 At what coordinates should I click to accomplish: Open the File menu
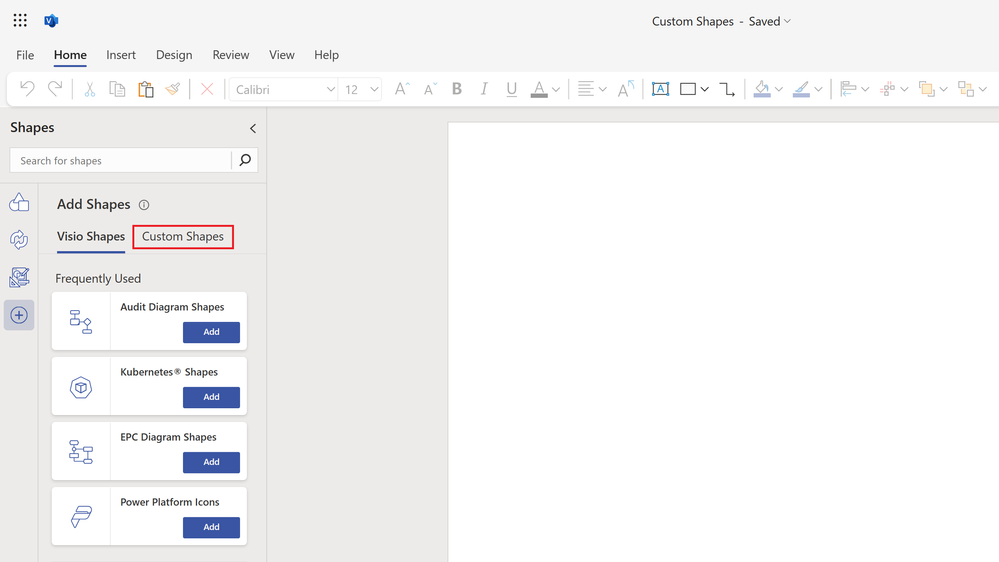pos(25,55)
